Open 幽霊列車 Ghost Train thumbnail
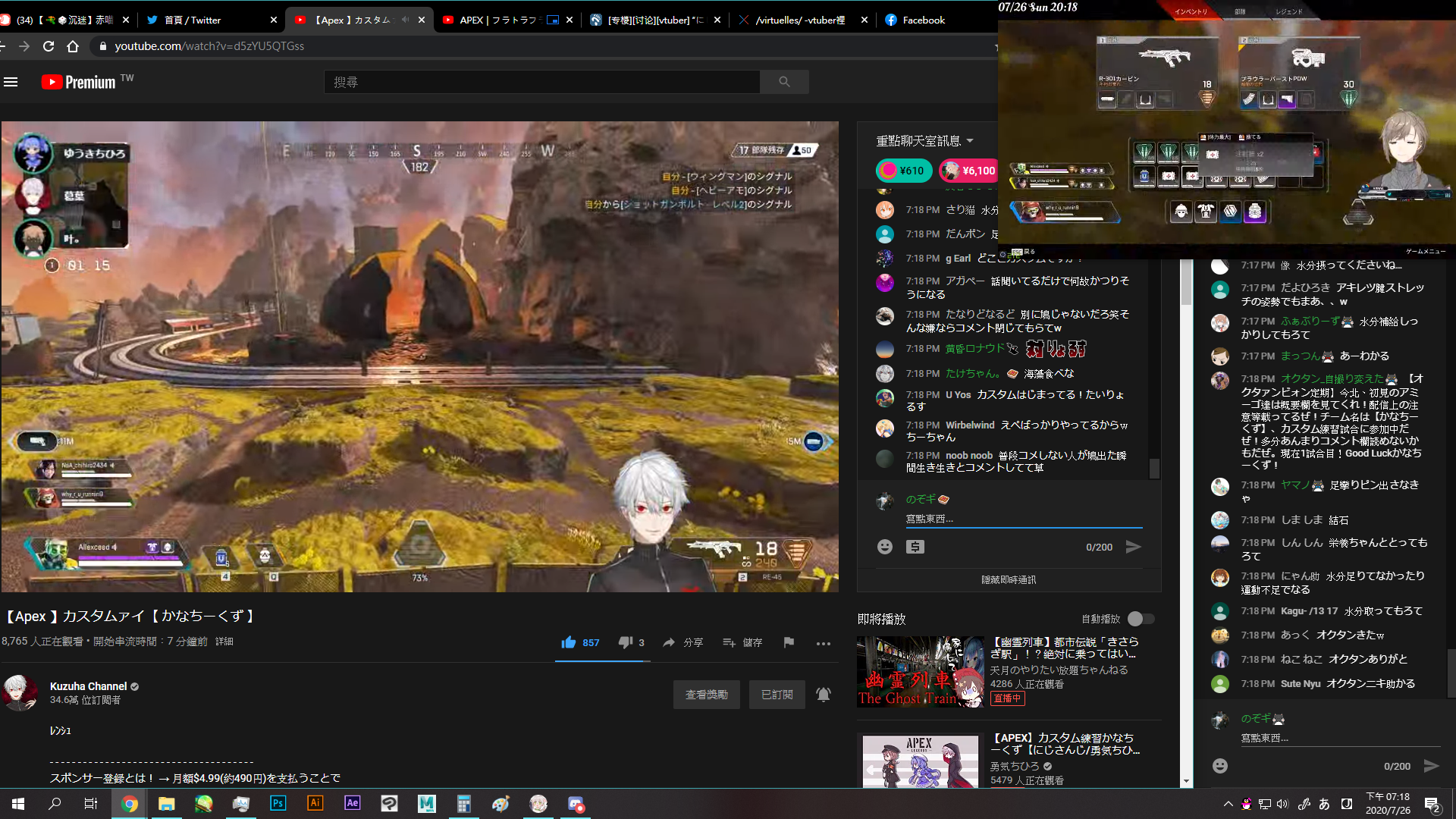The height and width of the screenshot is (819, 1456). (920, 672)
